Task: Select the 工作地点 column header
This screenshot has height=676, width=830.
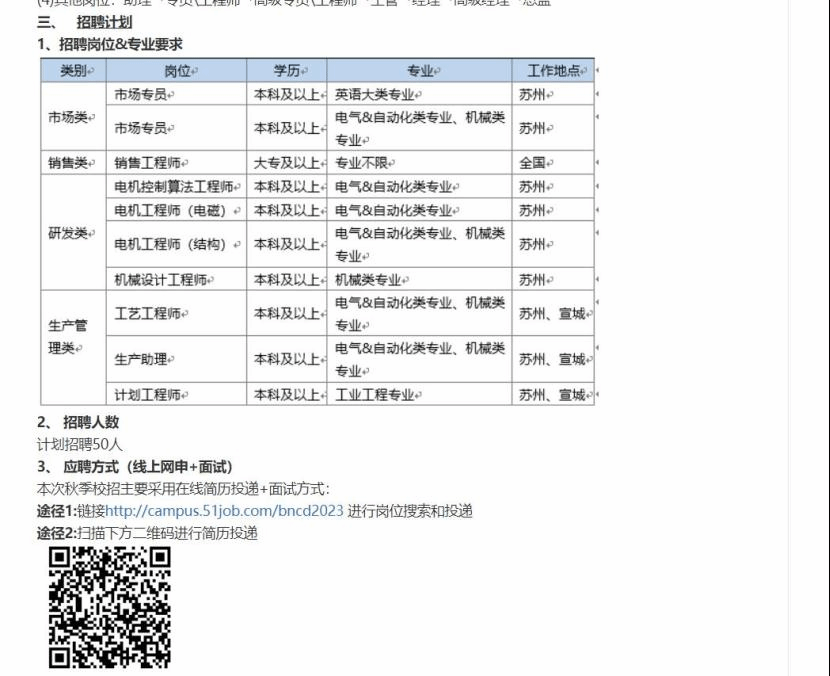Action: (554, 71)
